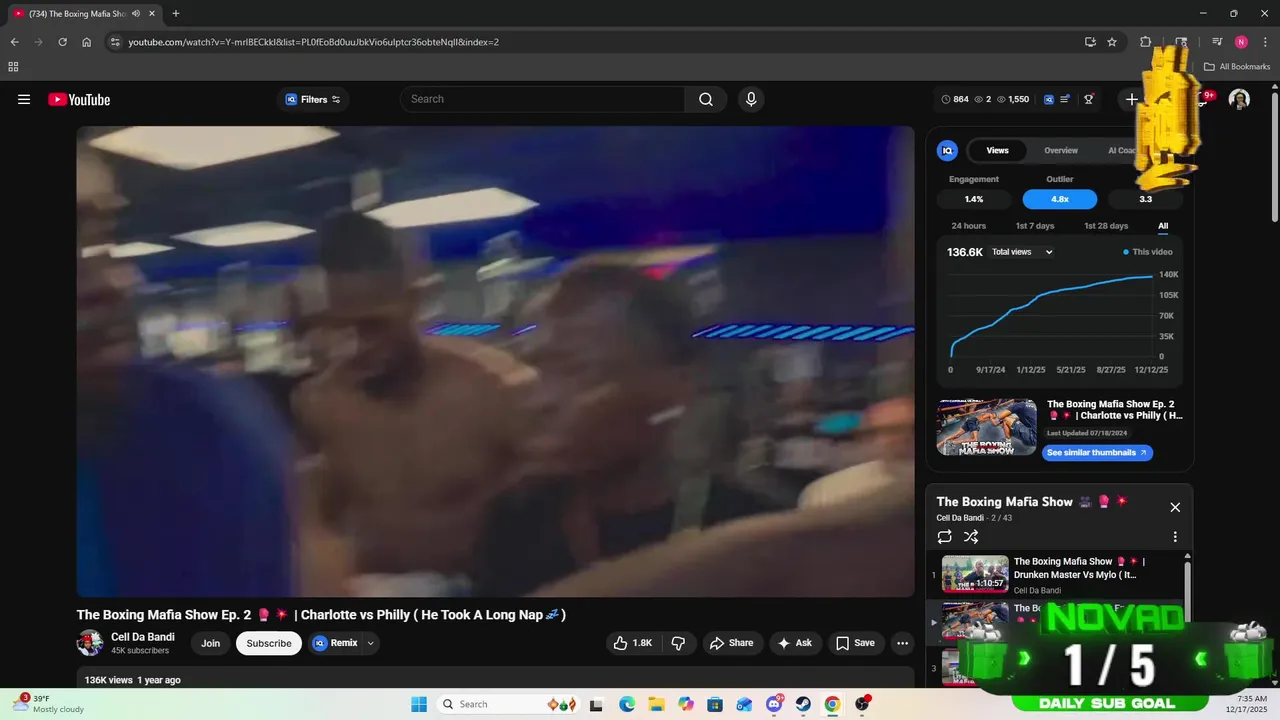Expand the Remix dropdown chevron
The height and width of the screenshot is (720, 1280).
[370, 643]
